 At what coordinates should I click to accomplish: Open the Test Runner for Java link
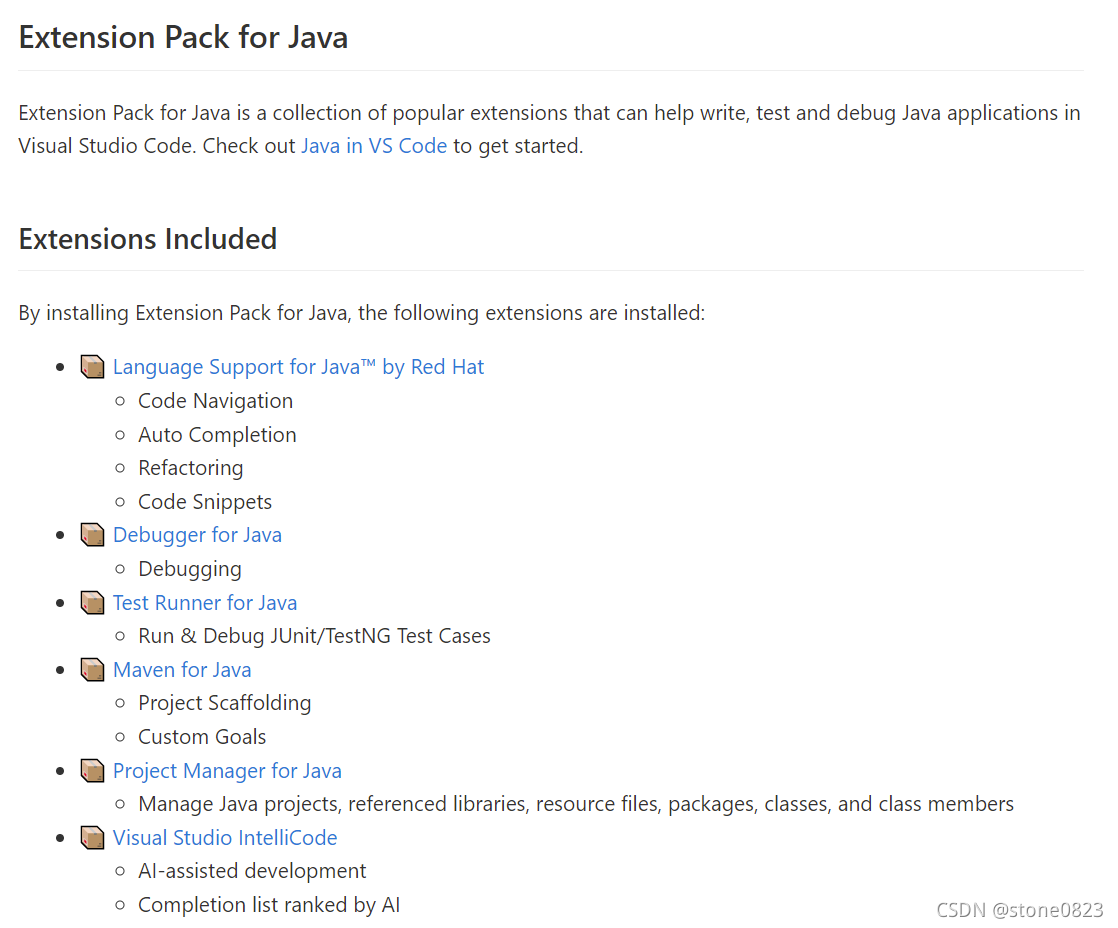tap(205, 603)
